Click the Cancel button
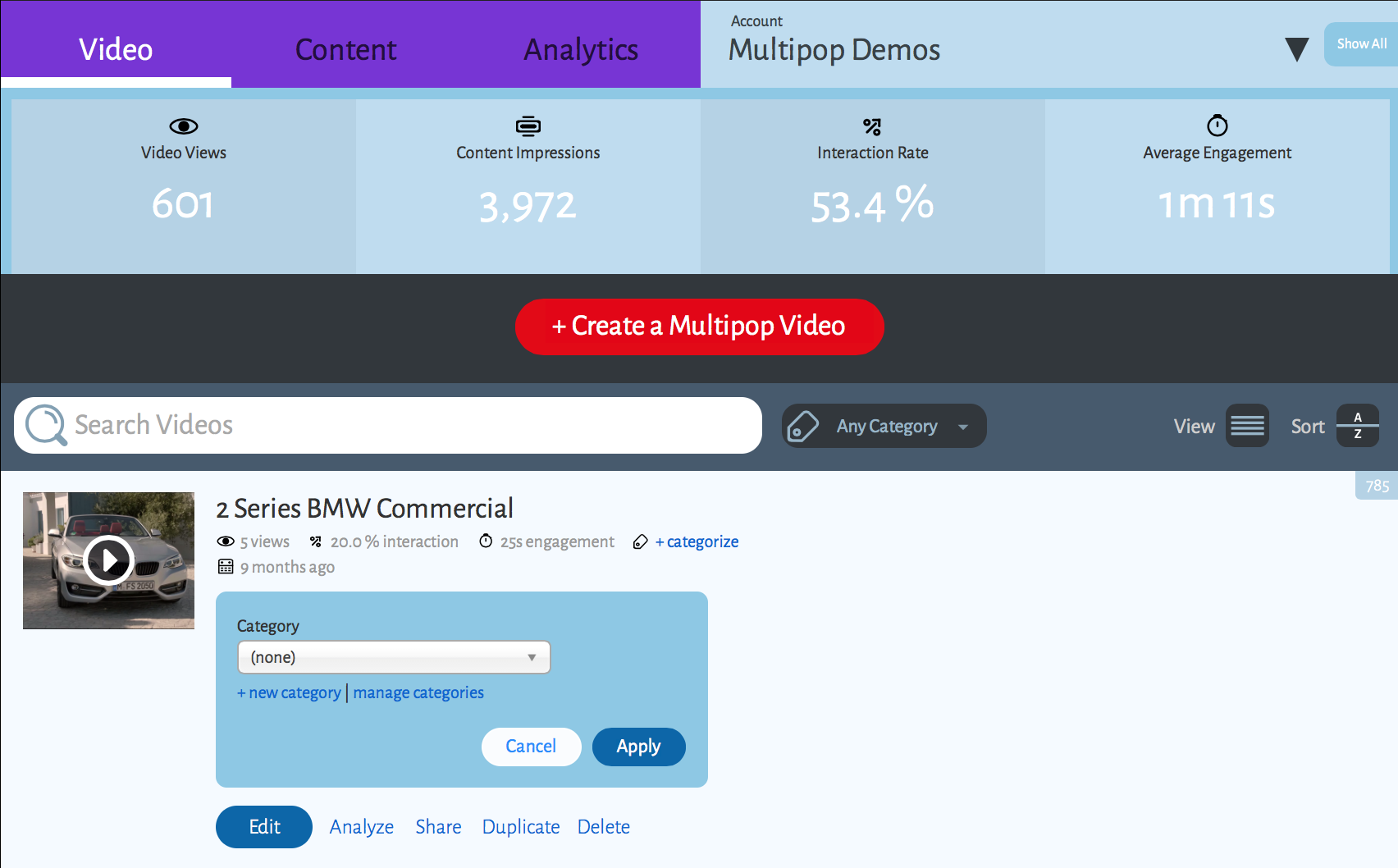 (531, 747)
